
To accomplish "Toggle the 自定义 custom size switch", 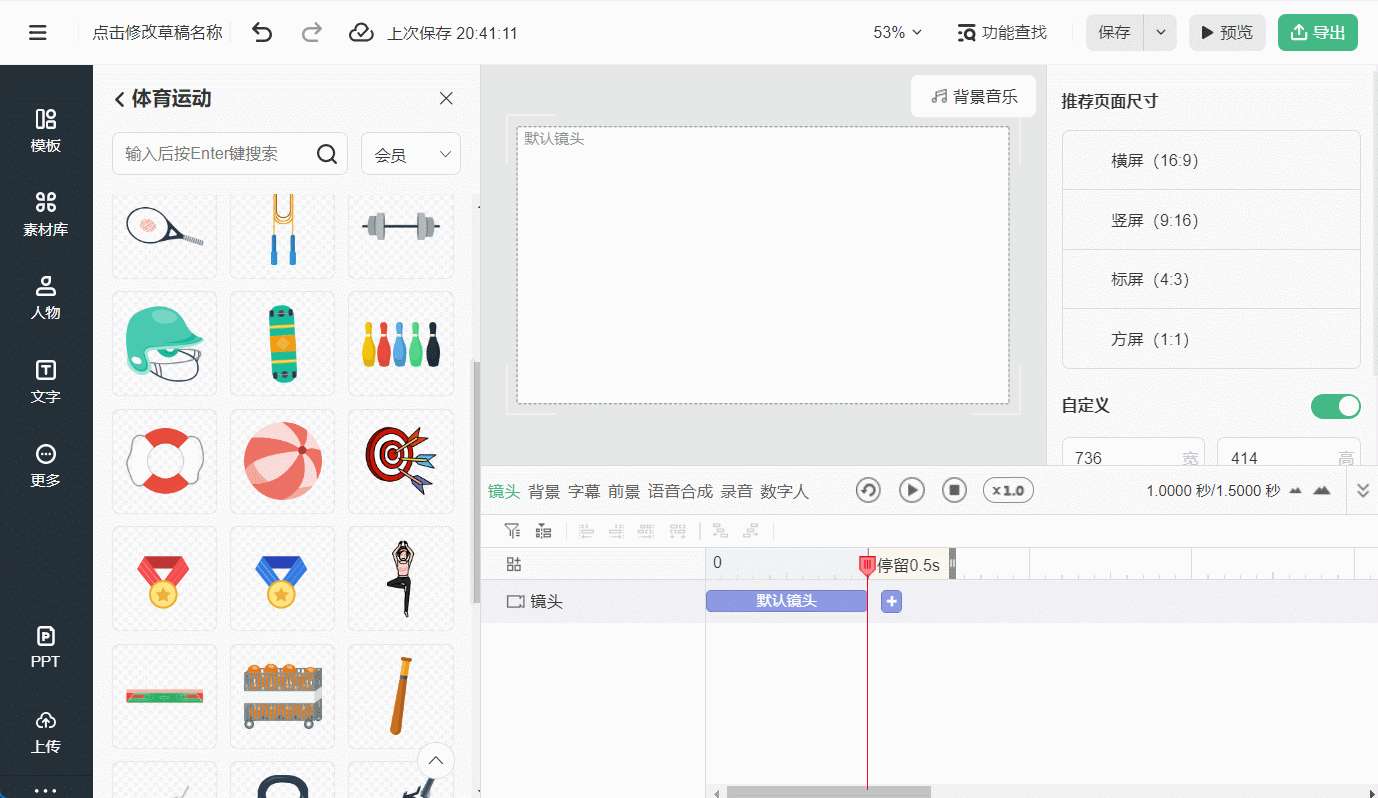I will 1336,406.
